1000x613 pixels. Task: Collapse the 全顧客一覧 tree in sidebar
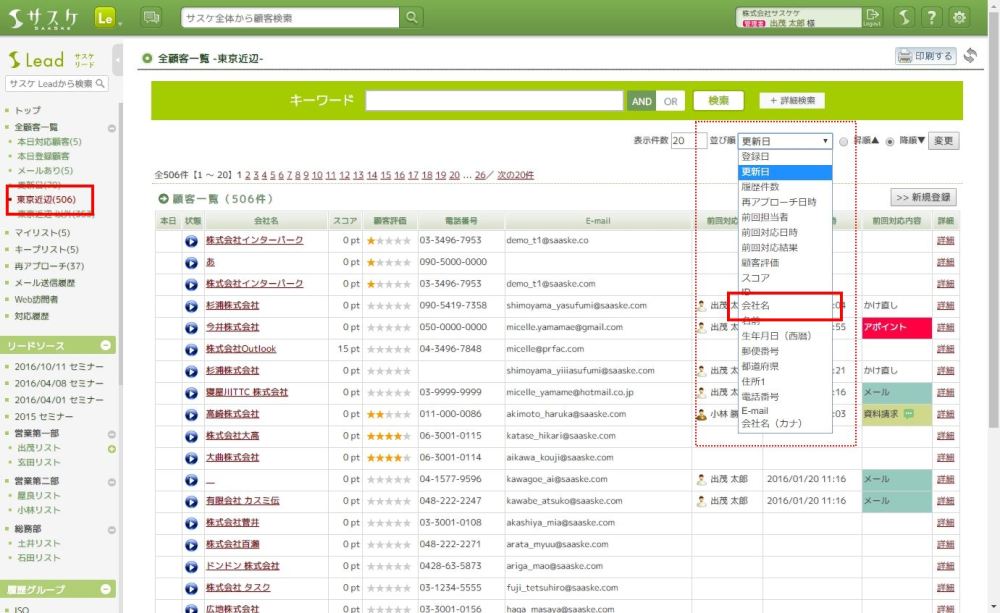tap(112, 128)
